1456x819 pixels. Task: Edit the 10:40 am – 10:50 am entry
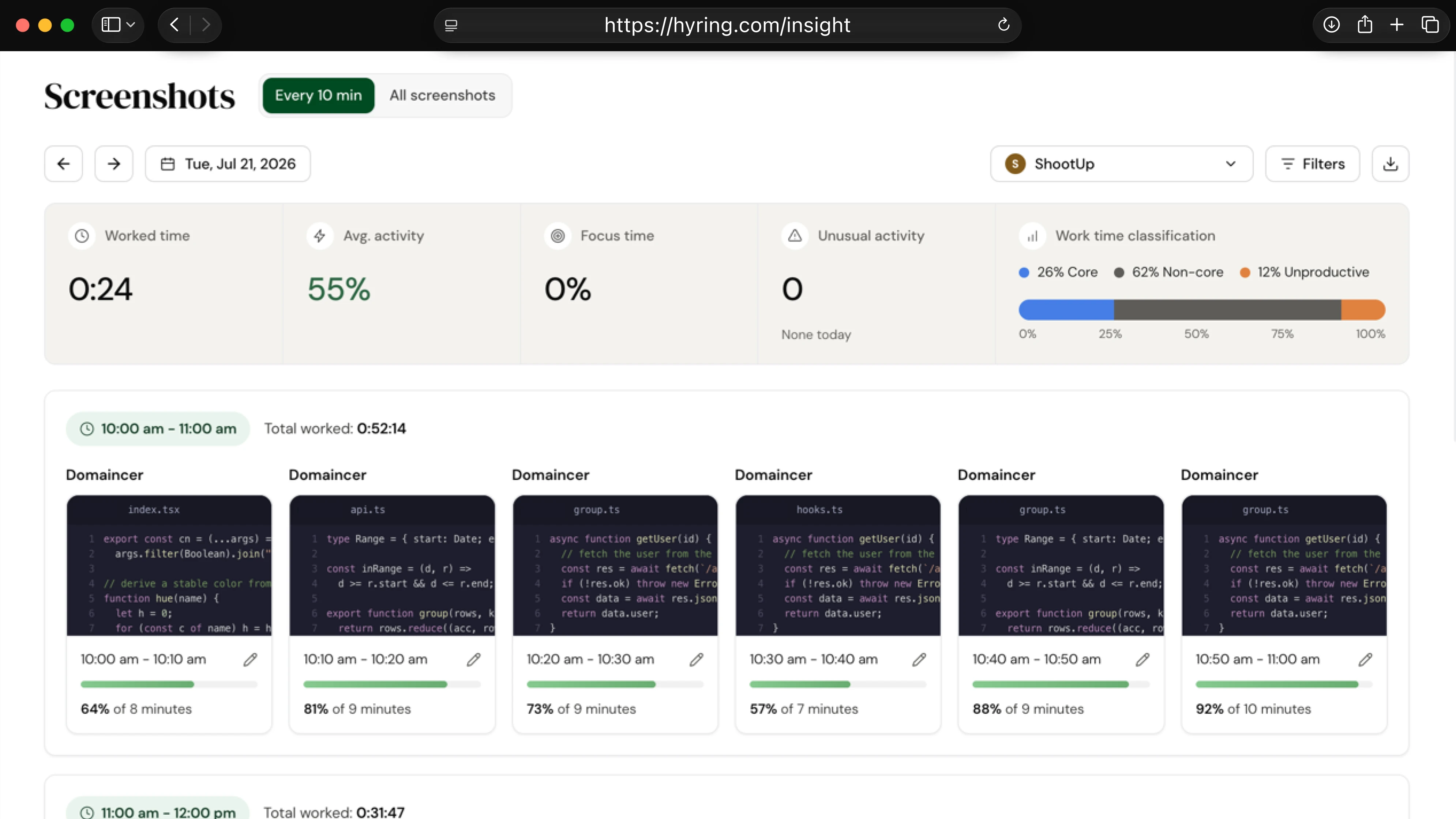point(1142,659)
